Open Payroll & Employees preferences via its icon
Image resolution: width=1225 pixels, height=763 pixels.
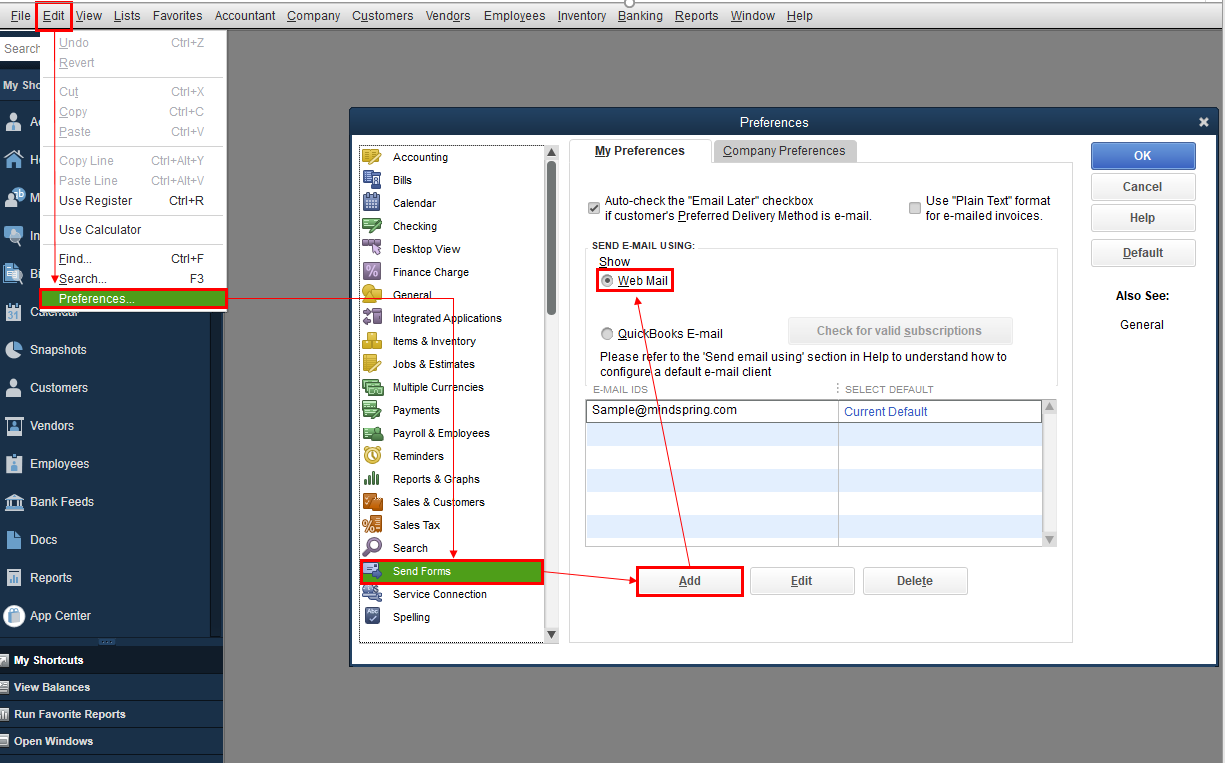point(372,433)
